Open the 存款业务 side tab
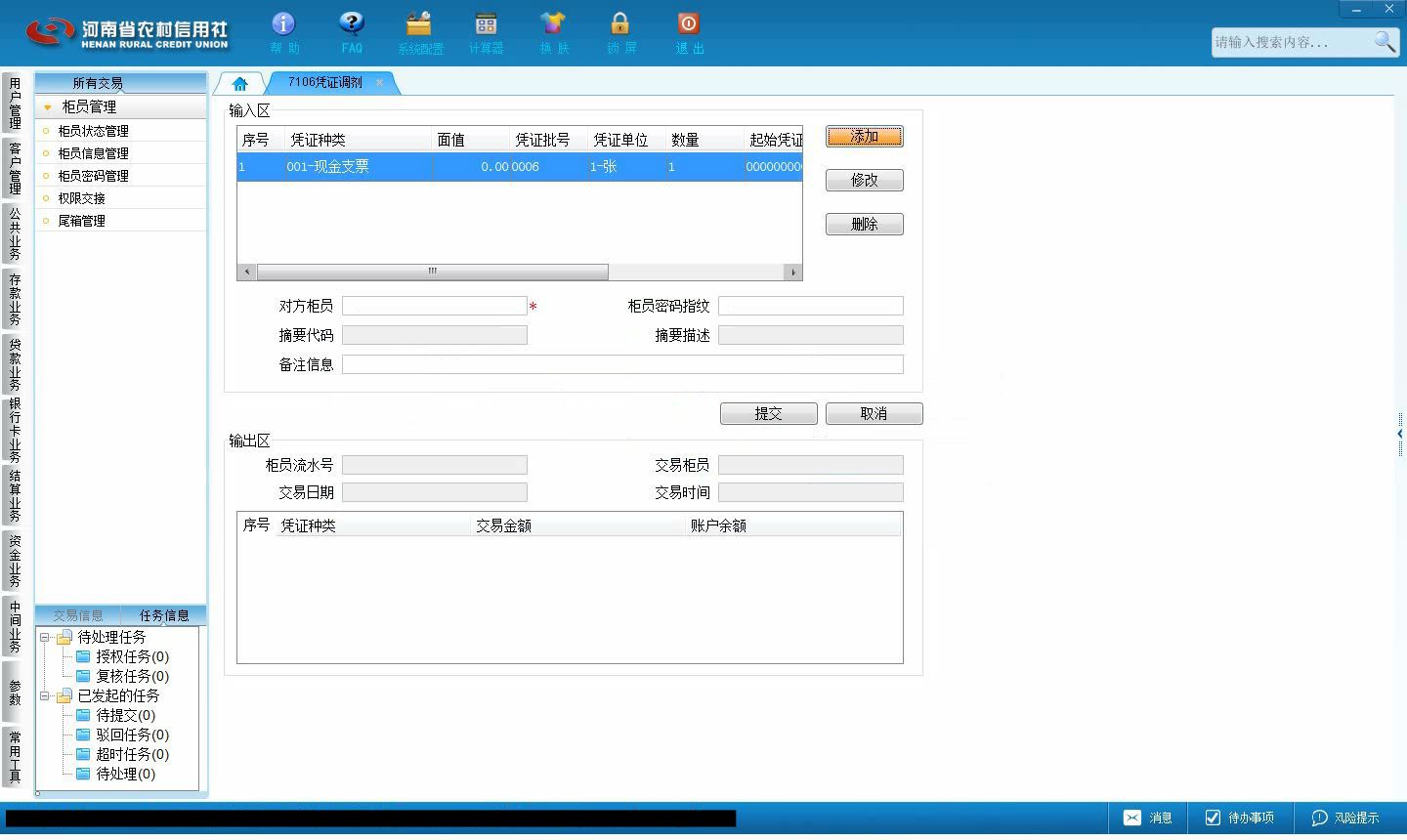This screenshot has width=1407, height=840. tap(14, 299)
